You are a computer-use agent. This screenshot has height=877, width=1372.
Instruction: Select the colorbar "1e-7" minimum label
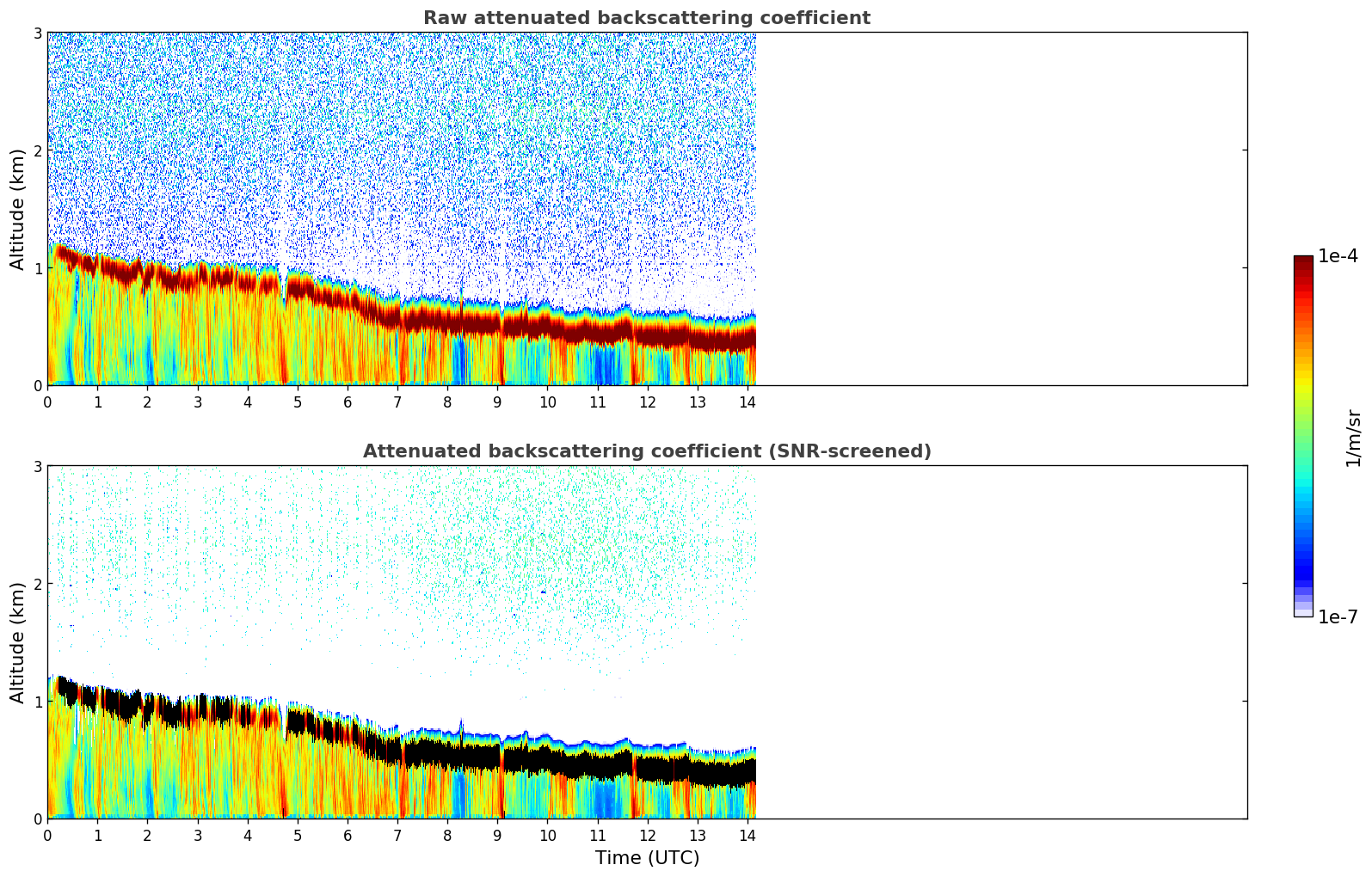[x=1338, y=617]
